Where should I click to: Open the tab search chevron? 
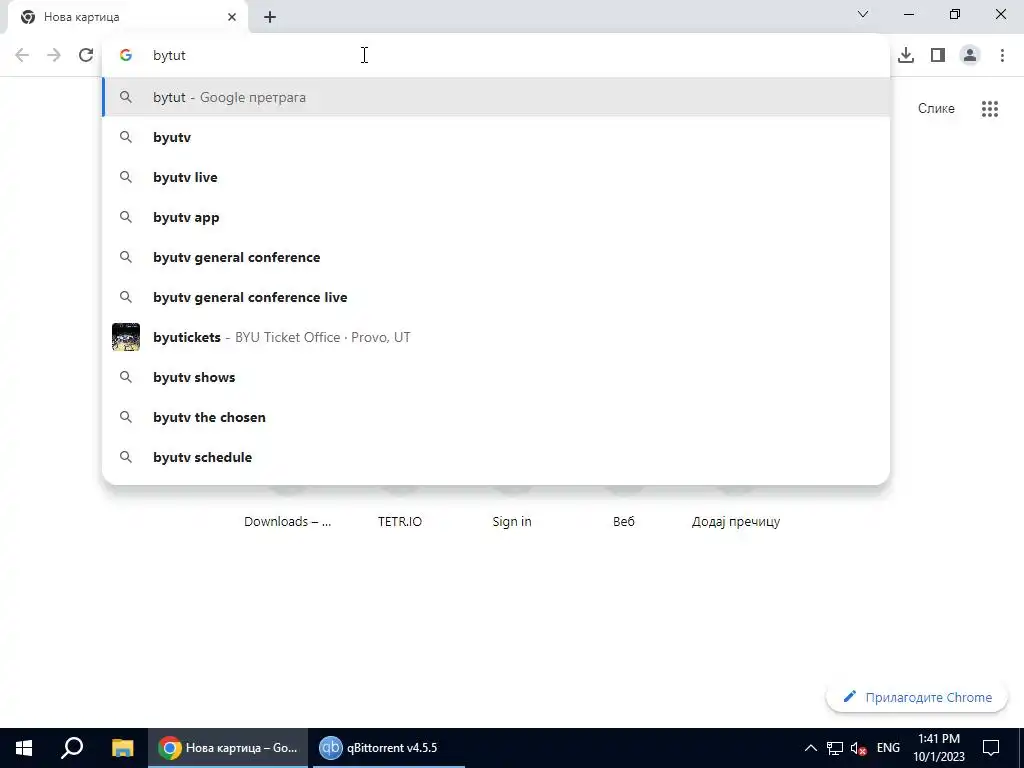[x=863, y=14]
